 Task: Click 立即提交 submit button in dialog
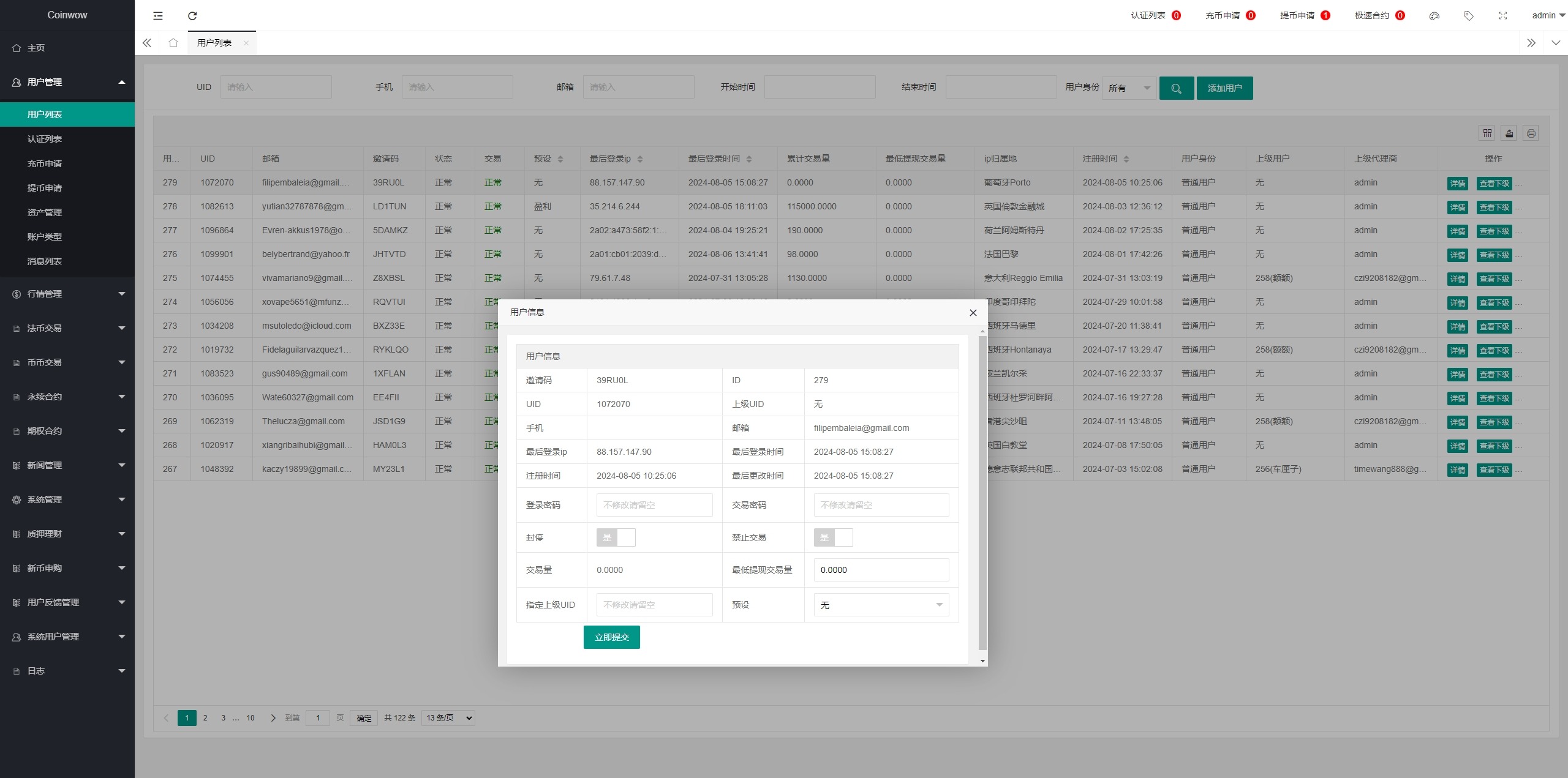coord(612,637)
